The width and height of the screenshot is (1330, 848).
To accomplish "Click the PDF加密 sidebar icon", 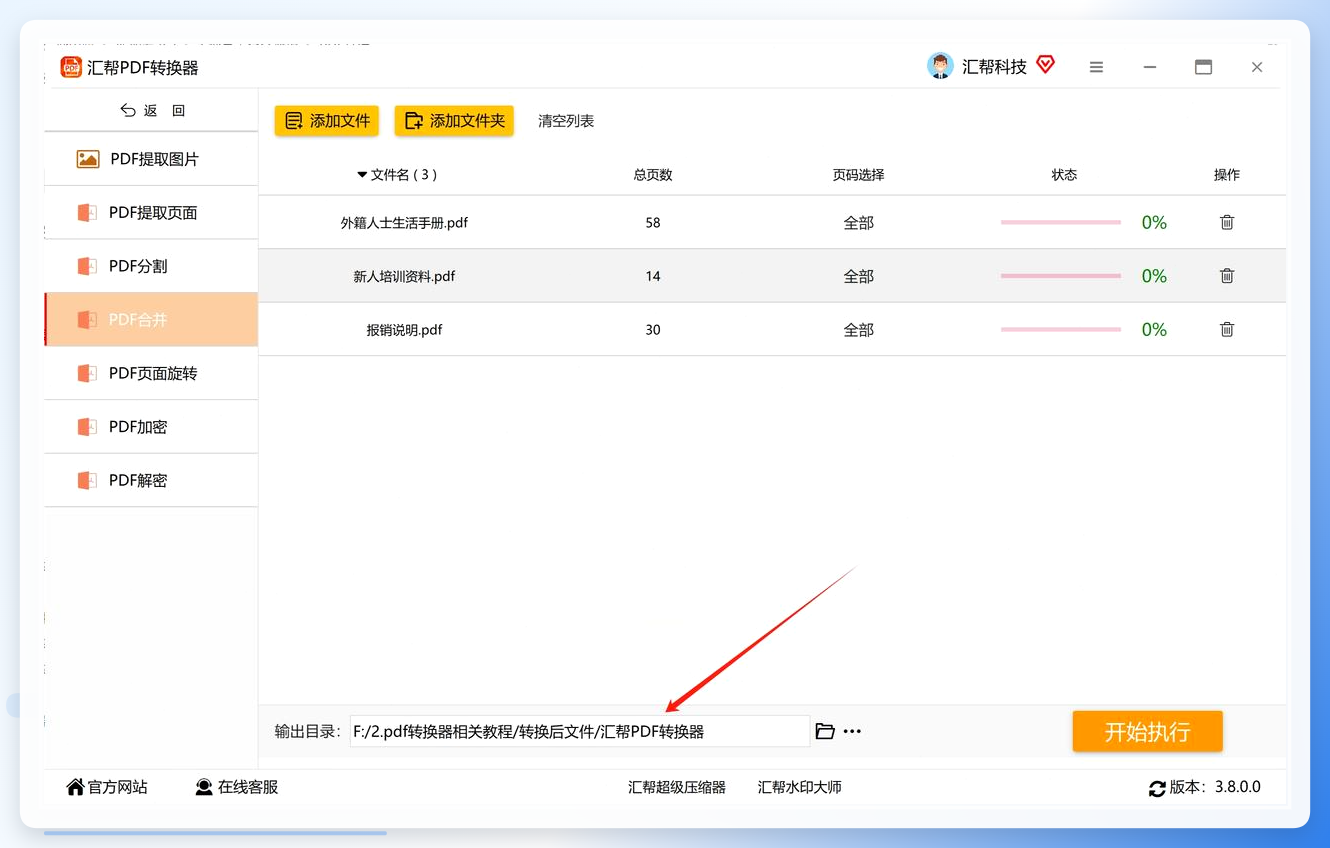I will coord(88,427).
